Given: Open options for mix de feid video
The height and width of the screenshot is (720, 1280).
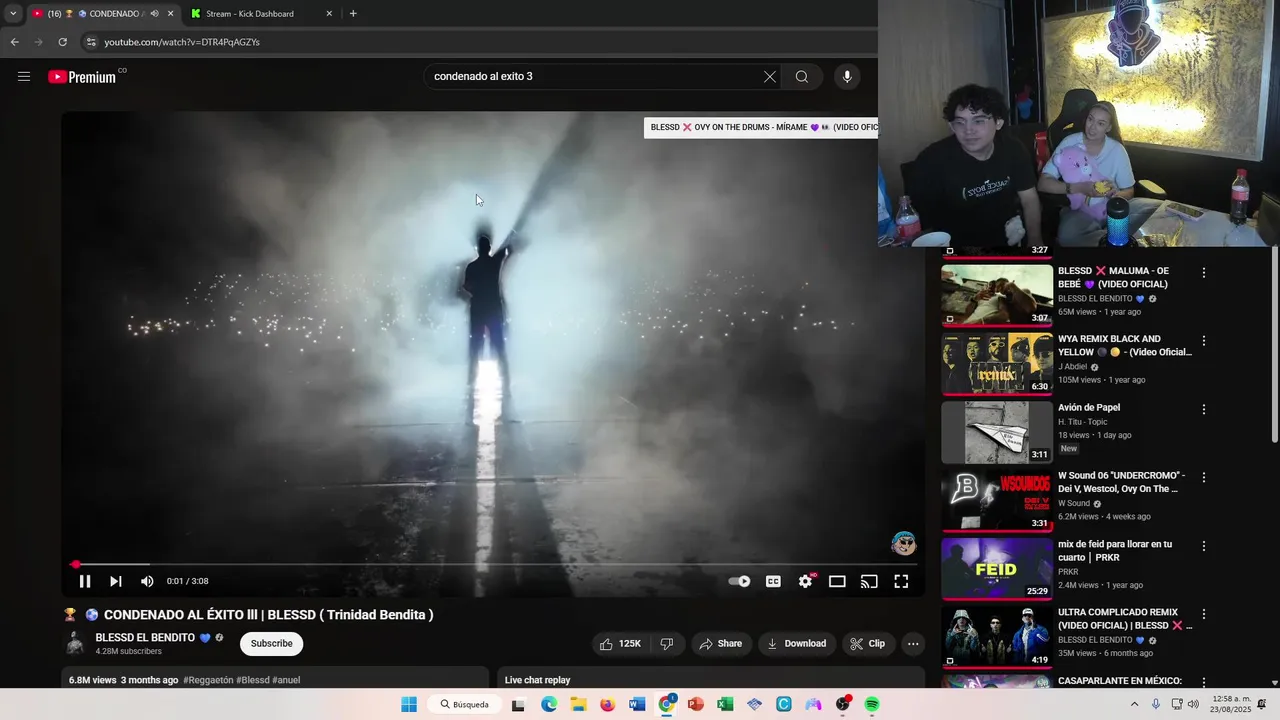Looking at the screenshot, I should click(x=1204, y=546).
